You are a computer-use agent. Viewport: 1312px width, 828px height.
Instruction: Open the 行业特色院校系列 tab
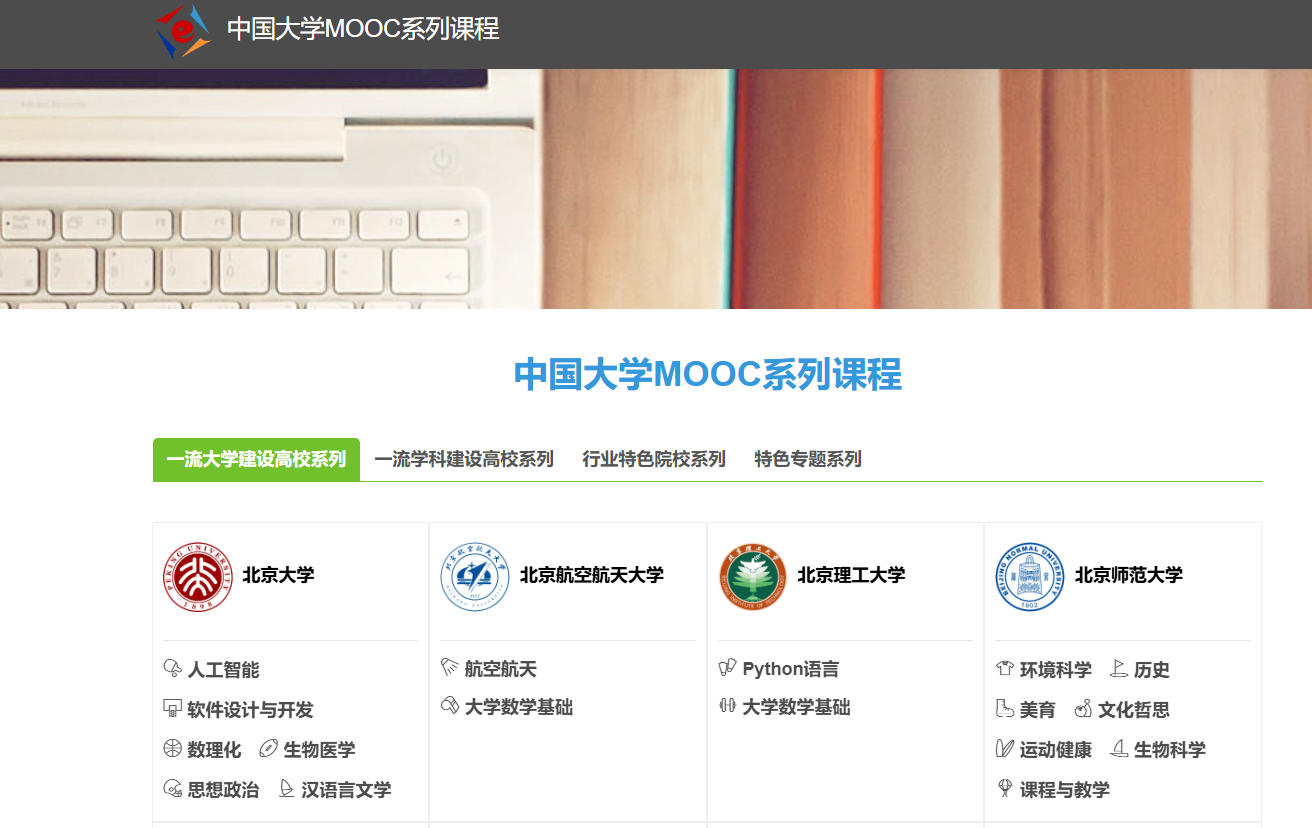click(654, 459)
